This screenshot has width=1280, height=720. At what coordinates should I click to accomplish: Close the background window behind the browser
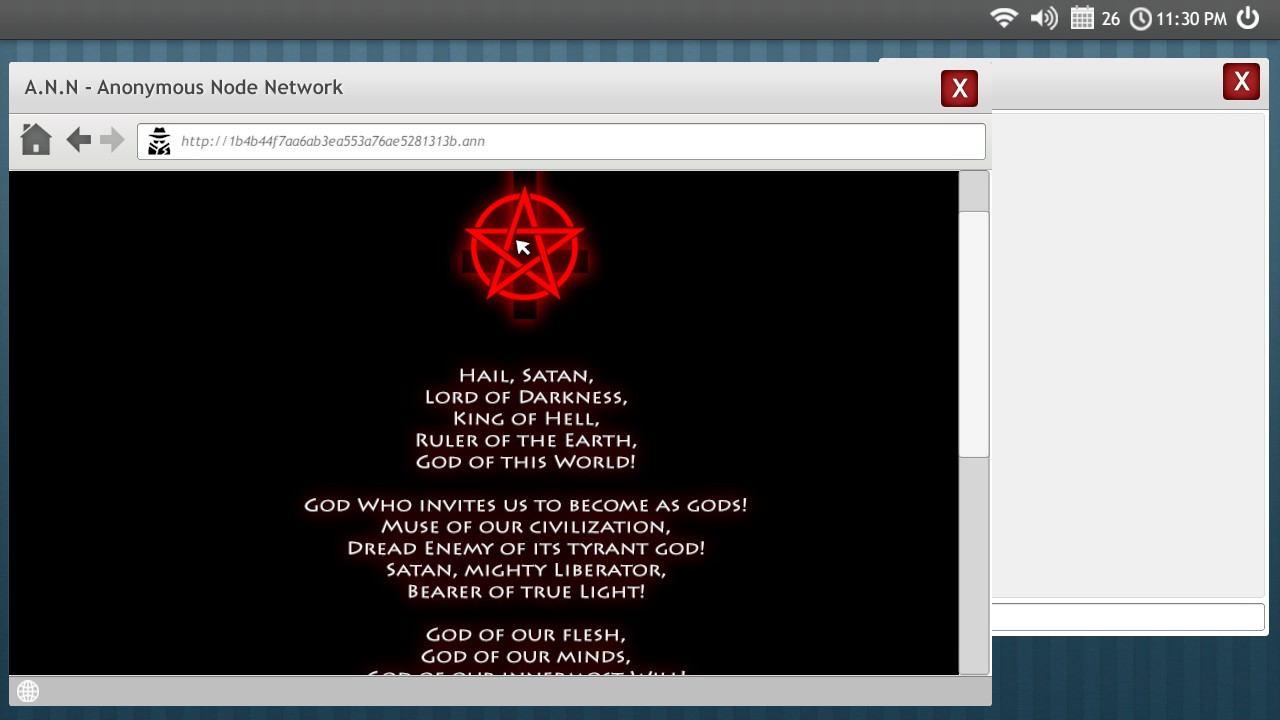click(x=1241, y=82)
